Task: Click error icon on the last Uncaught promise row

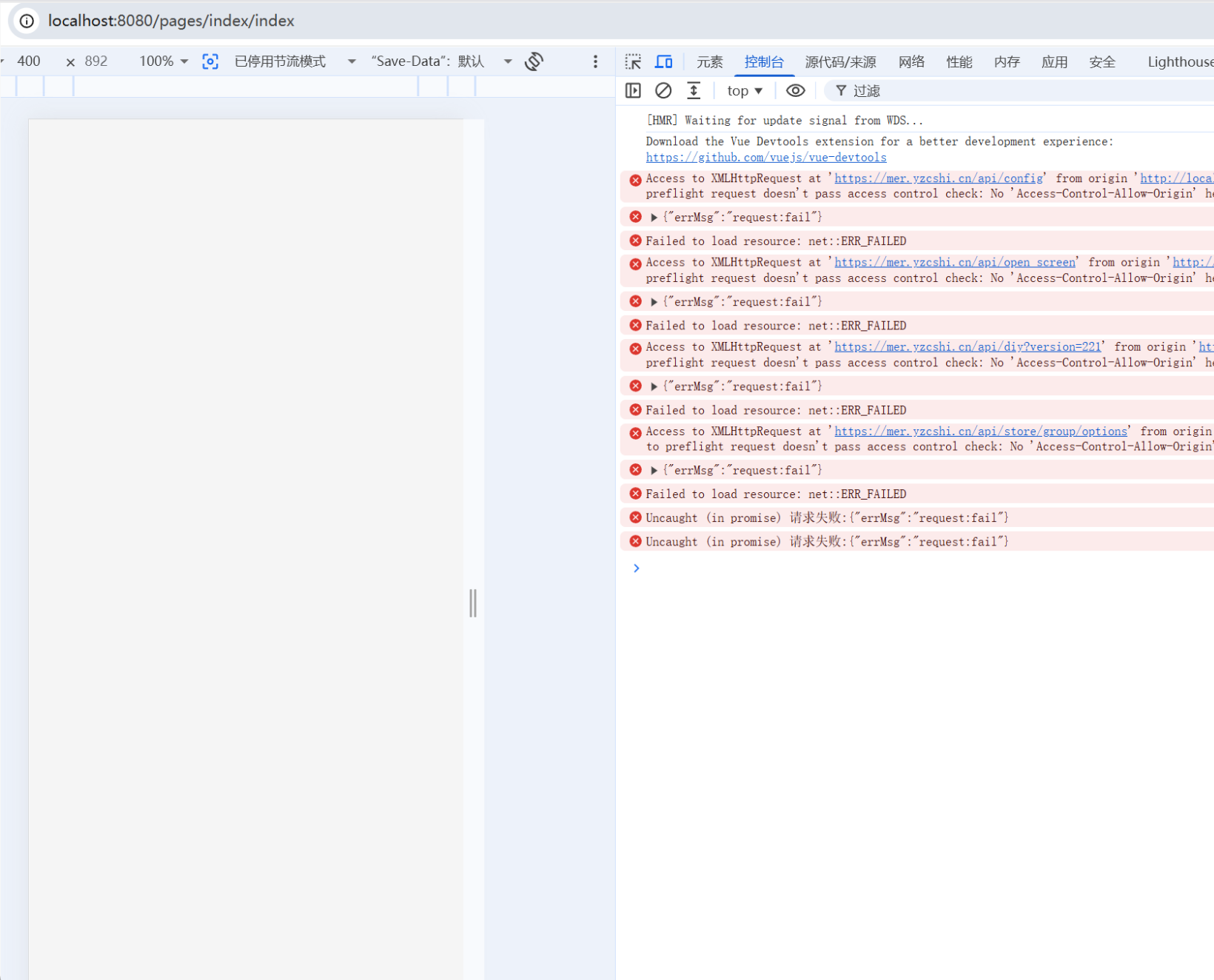Action: click(x=635, y=541)
